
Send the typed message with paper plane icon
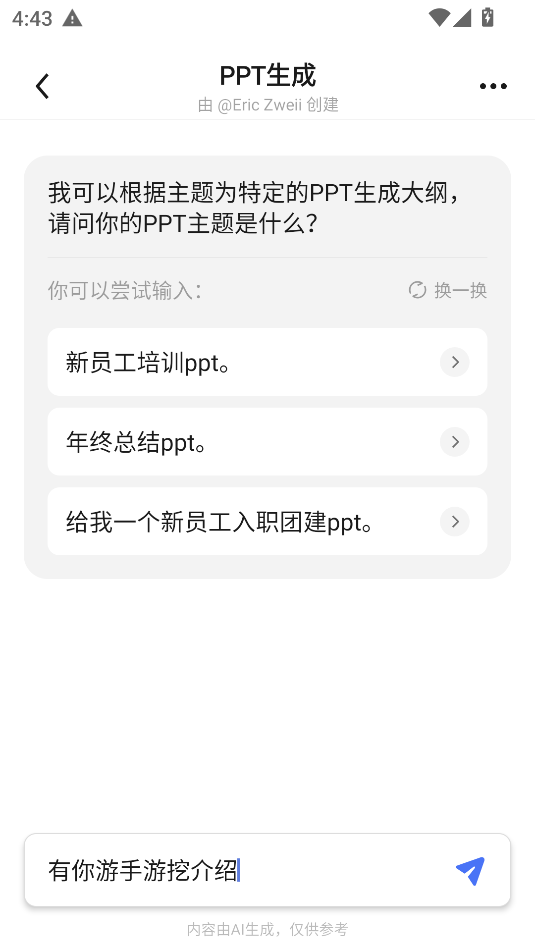pos(470,870)
